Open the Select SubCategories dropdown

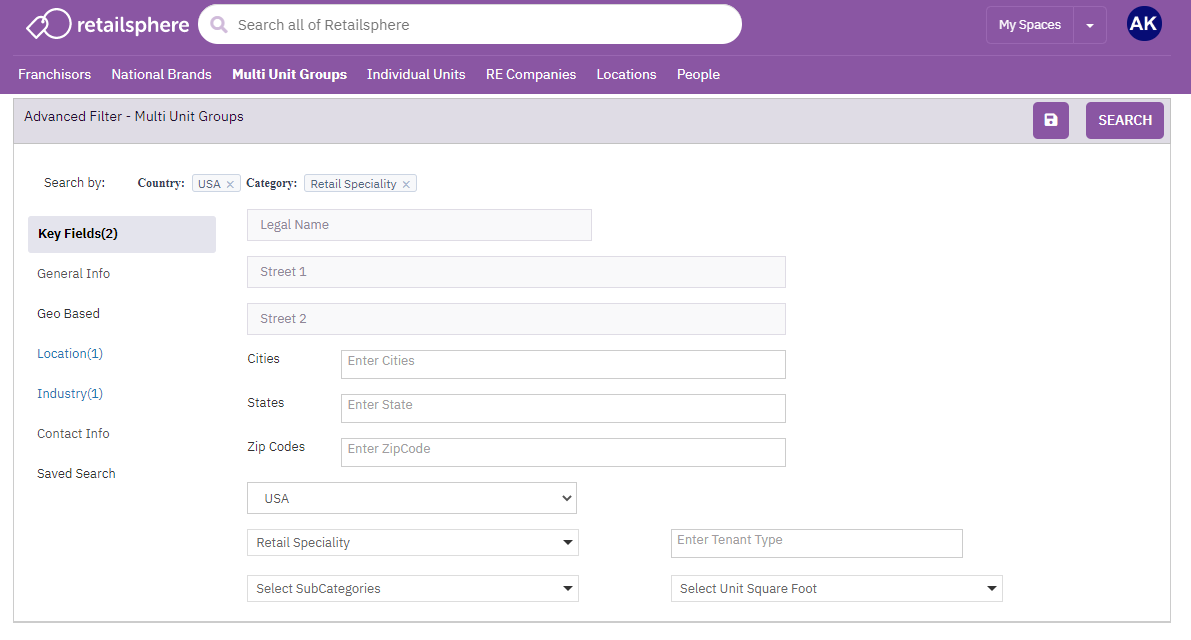(412, 588)
